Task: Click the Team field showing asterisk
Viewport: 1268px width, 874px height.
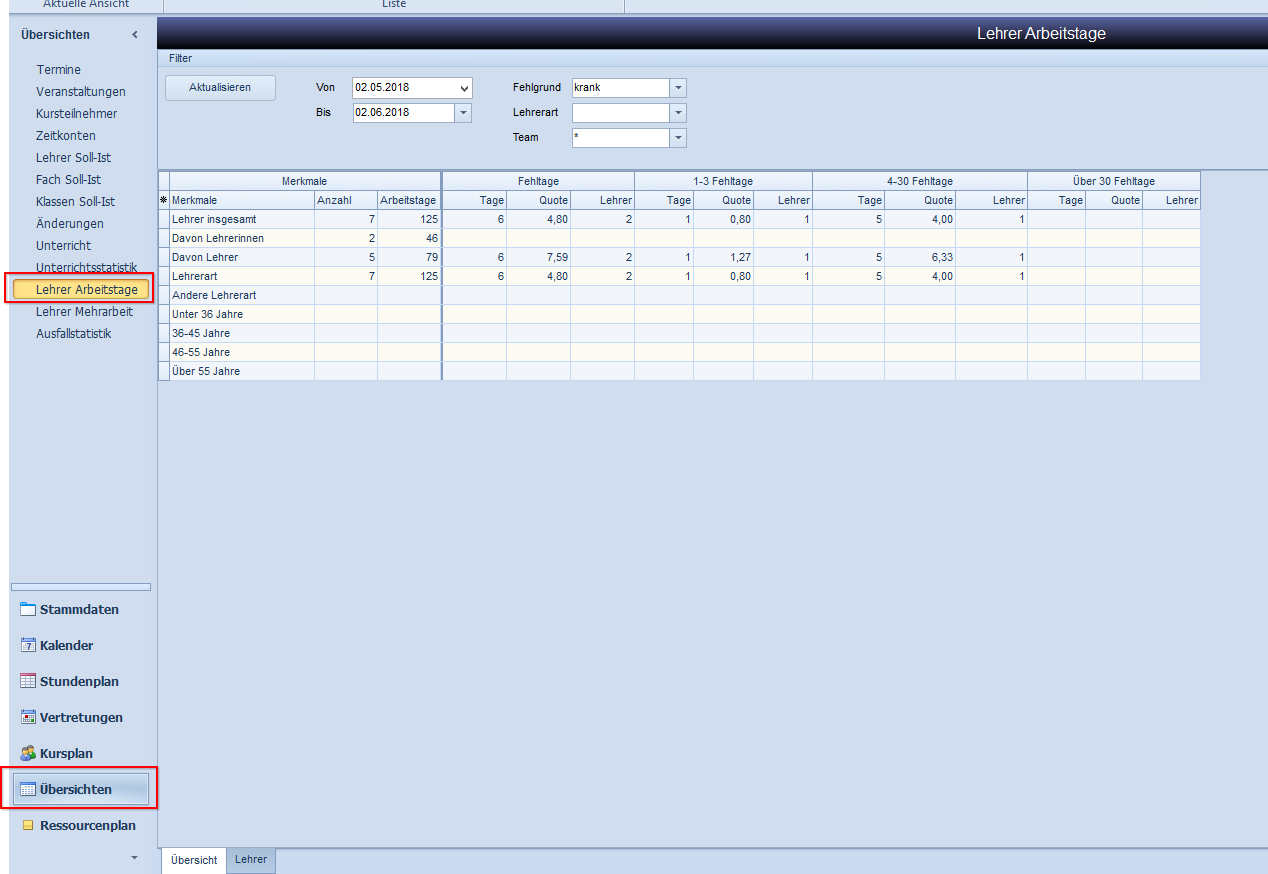Action: pyautogui.click(x=621, y=138)
